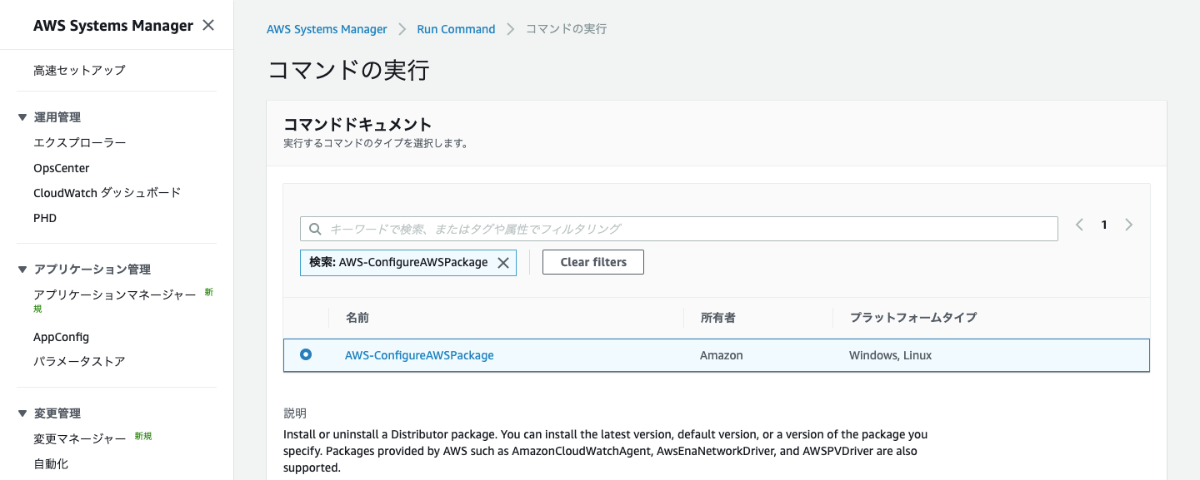Open アプリケーションマネージャー in sidebar
The width and height of the screenshot is (1200, 480).
point(115,294)
